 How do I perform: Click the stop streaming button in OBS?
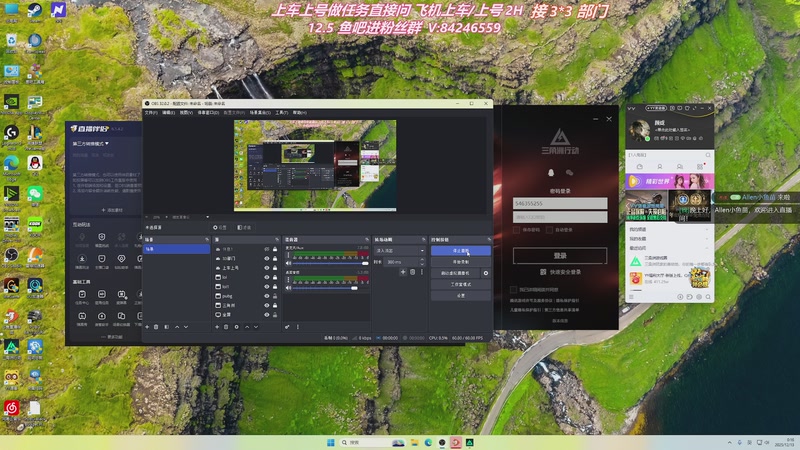pos(461,251)
